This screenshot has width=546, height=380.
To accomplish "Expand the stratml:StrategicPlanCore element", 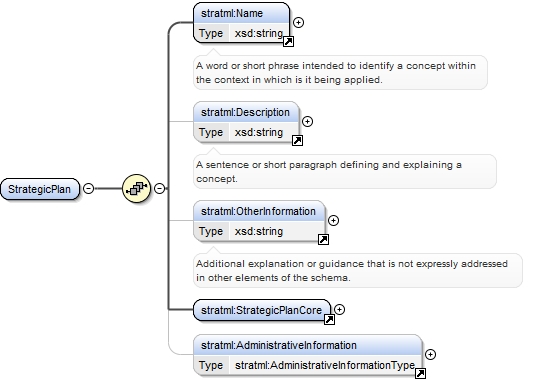I will tap(340, 309).
